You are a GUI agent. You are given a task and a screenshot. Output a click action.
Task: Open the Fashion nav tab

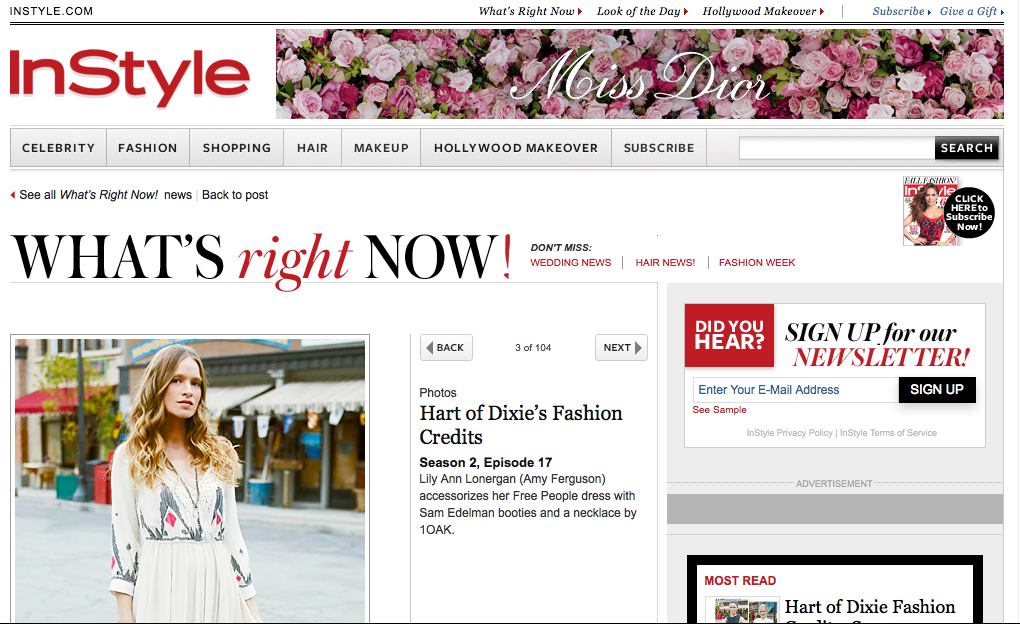[x=148, y=148]
